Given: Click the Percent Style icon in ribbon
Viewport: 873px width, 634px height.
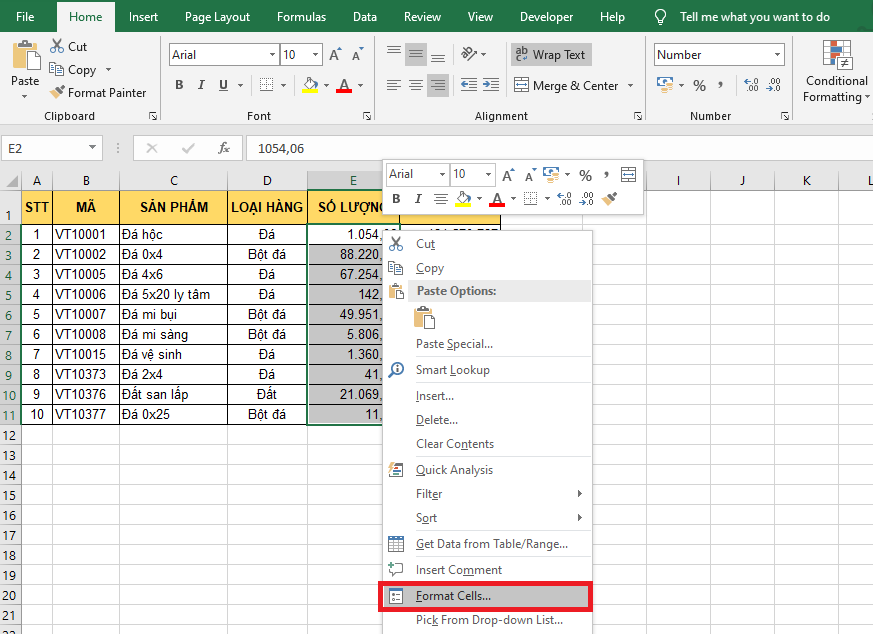Looking at the screenshot, I should pyautogui.click(x=699, y=86).
